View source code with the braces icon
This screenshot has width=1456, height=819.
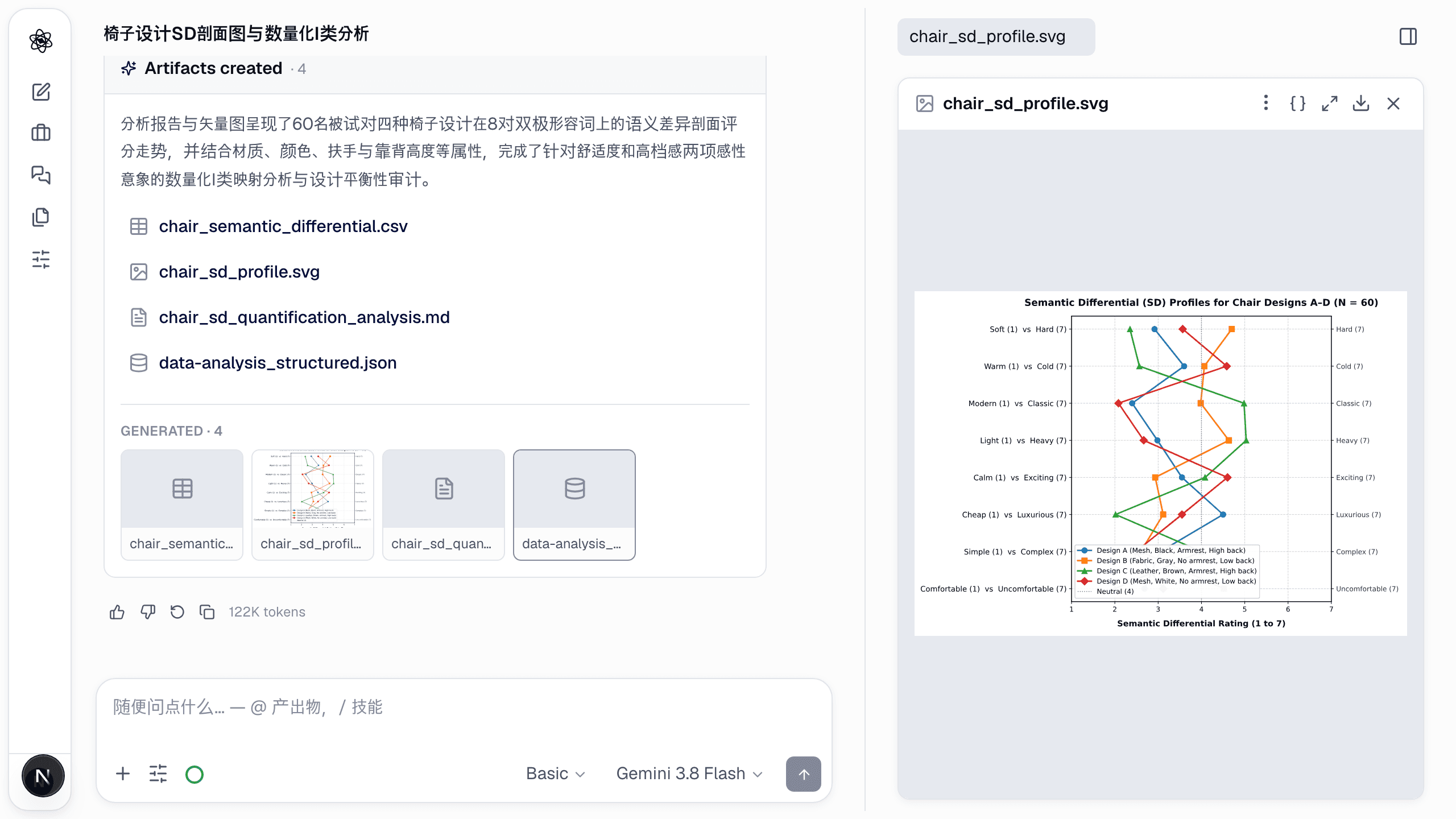1297,104
